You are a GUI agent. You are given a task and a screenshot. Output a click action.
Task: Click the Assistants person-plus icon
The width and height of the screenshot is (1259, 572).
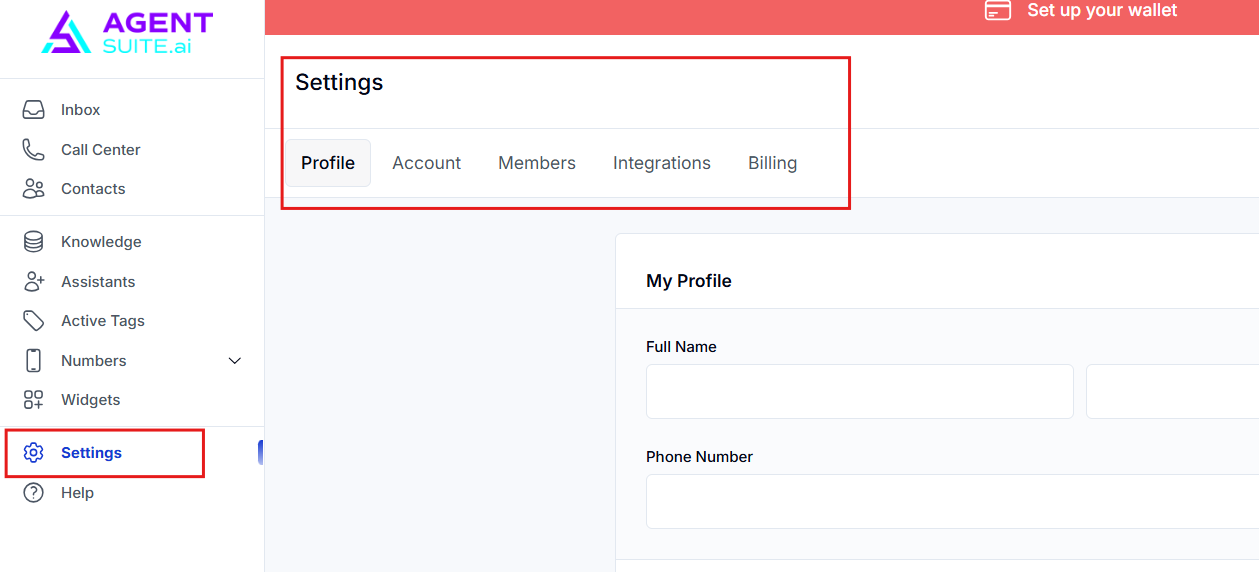point(34,282)
